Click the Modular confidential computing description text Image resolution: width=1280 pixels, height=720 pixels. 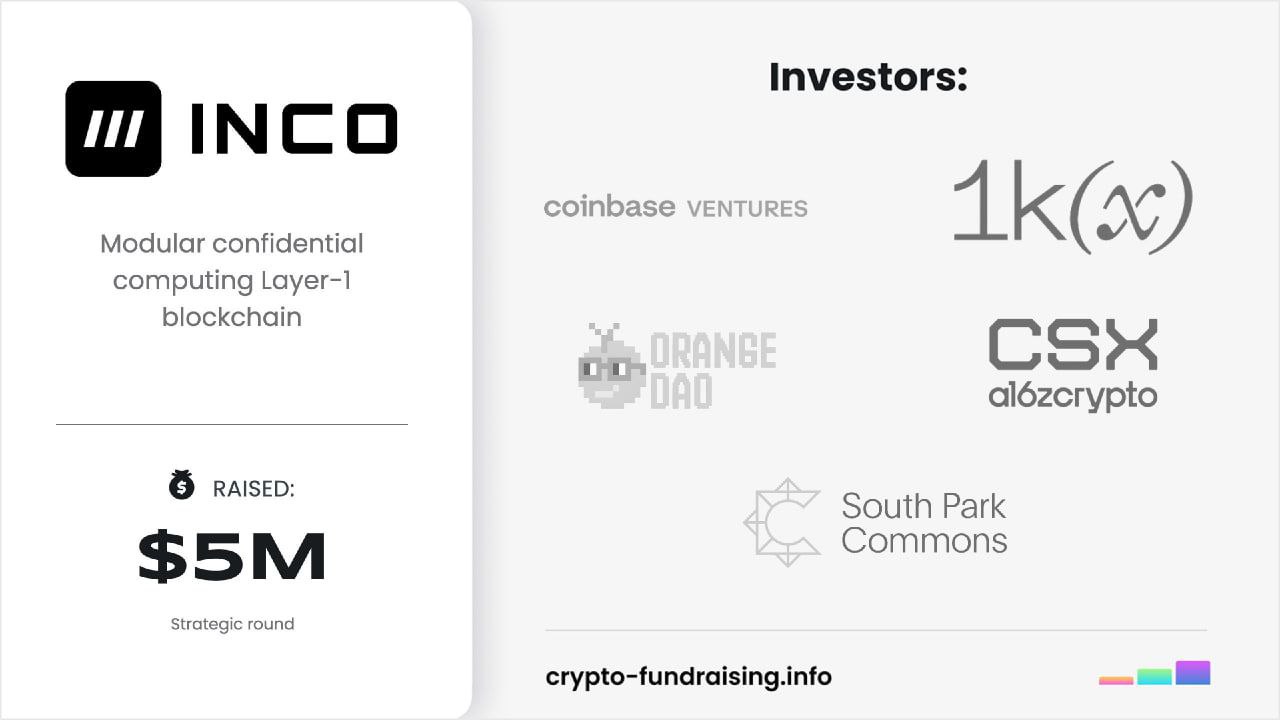pyautogui.click(x=232, y=280)
